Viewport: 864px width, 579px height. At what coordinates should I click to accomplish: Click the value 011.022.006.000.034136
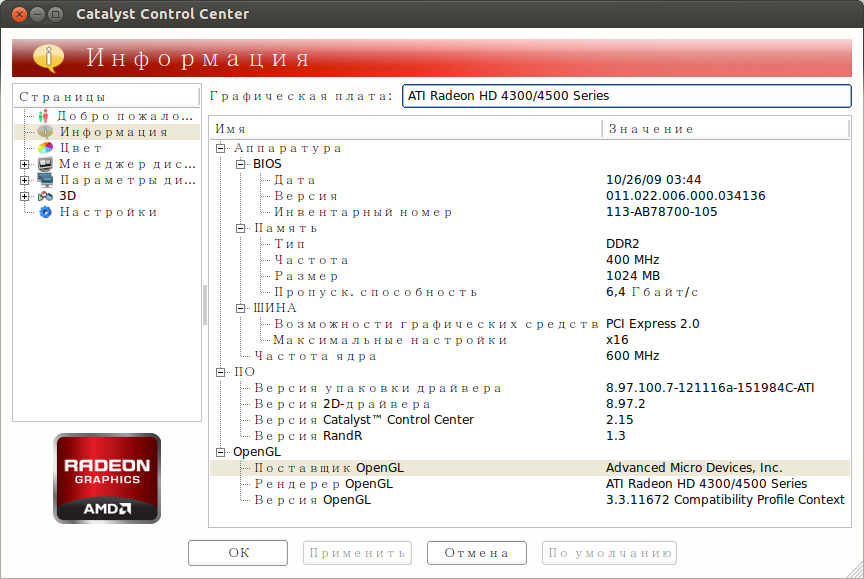click(x=685, y=196)
